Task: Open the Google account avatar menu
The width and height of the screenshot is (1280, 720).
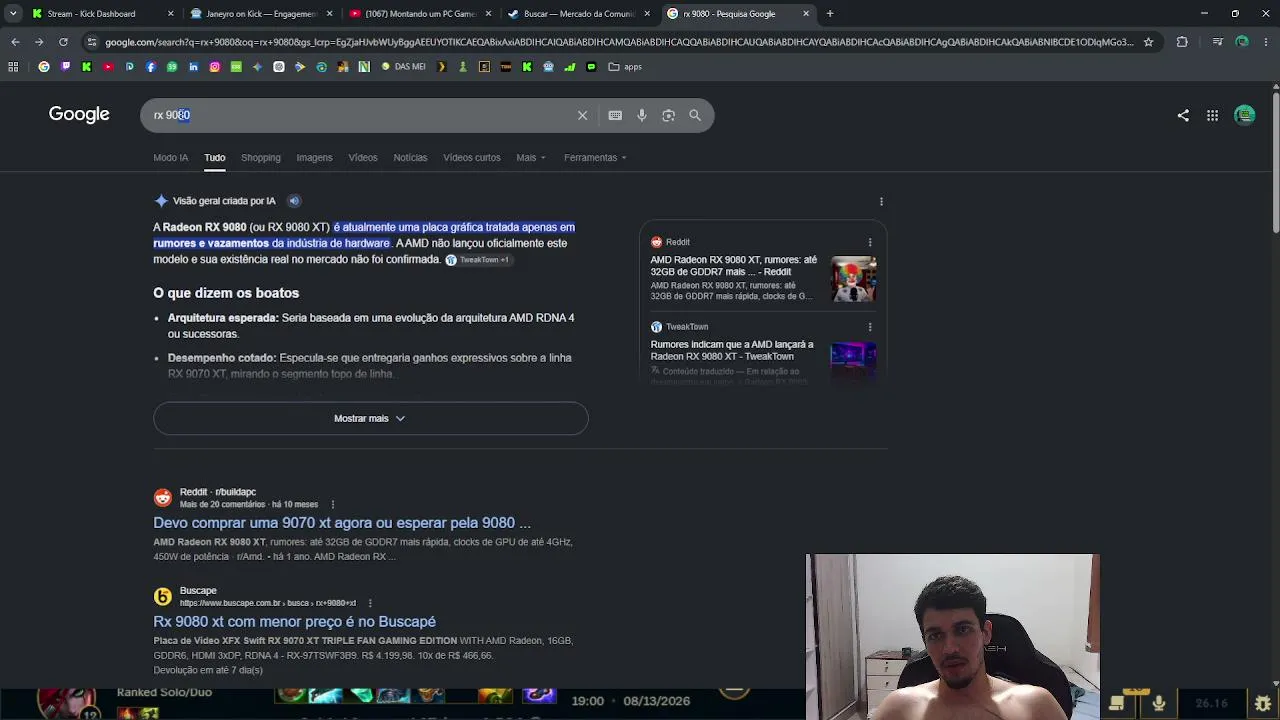Action: [x=1245, y=115]
